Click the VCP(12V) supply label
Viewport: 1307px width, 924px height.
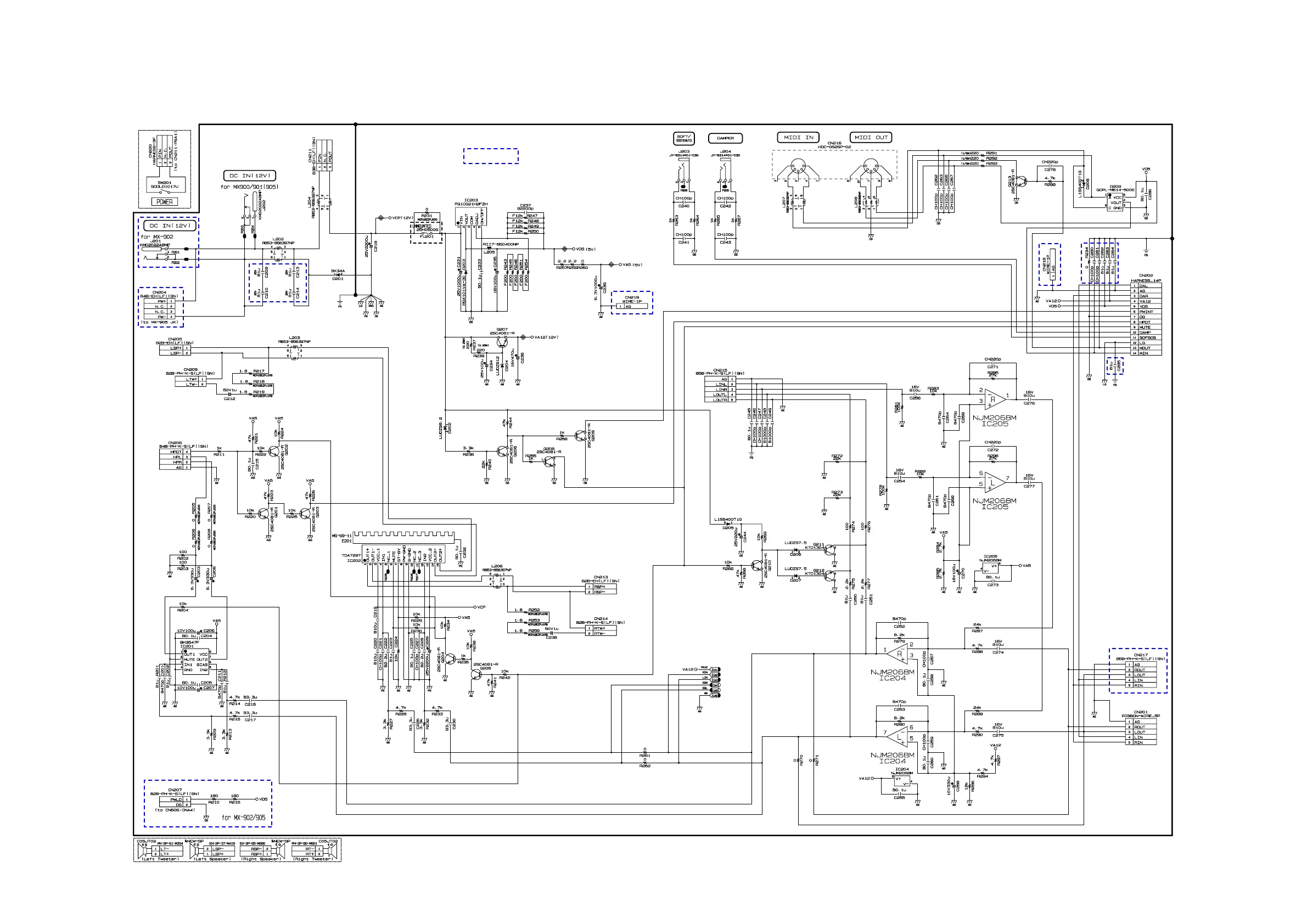402,218
